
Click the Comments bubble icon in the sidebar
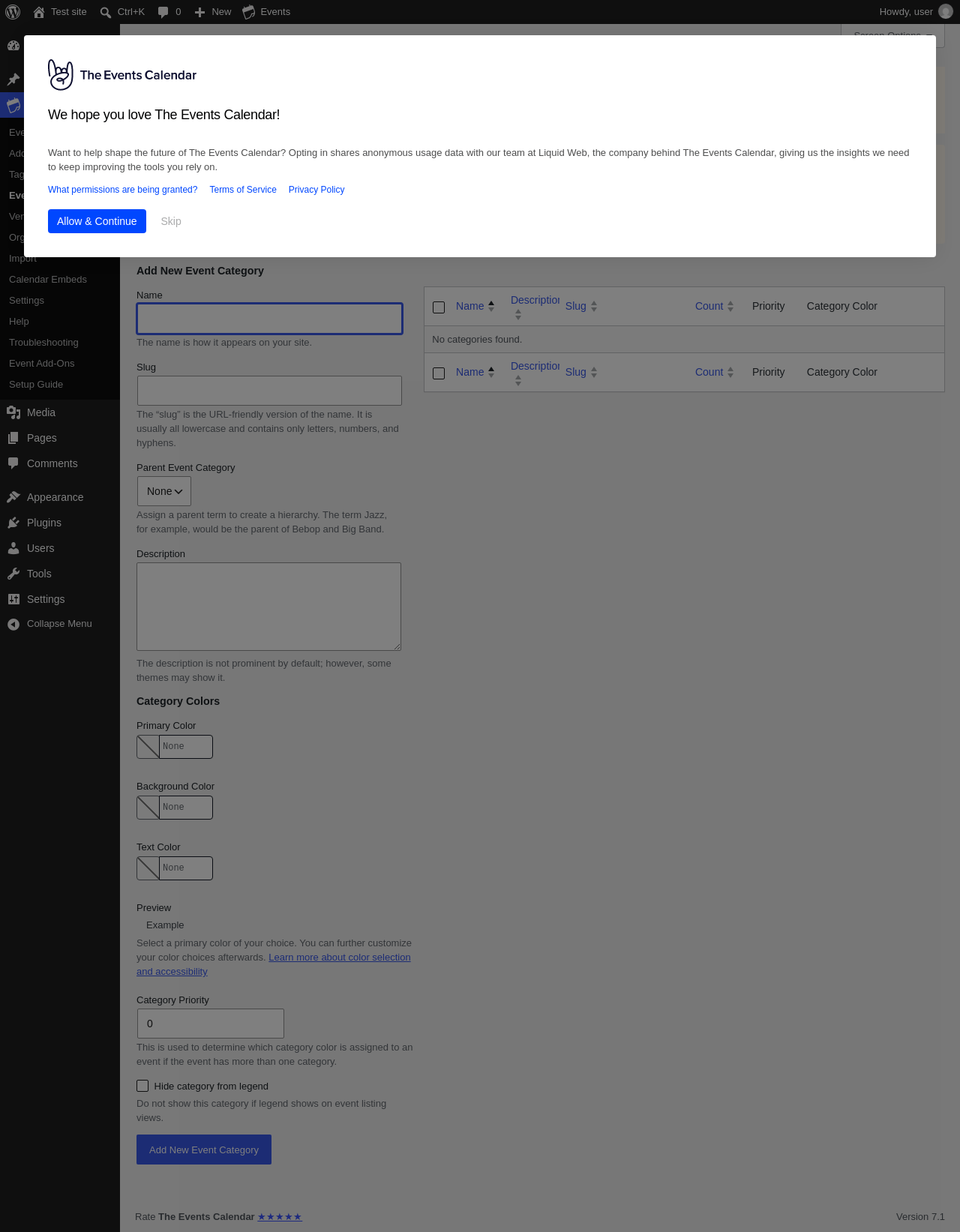tap(13, 463)
